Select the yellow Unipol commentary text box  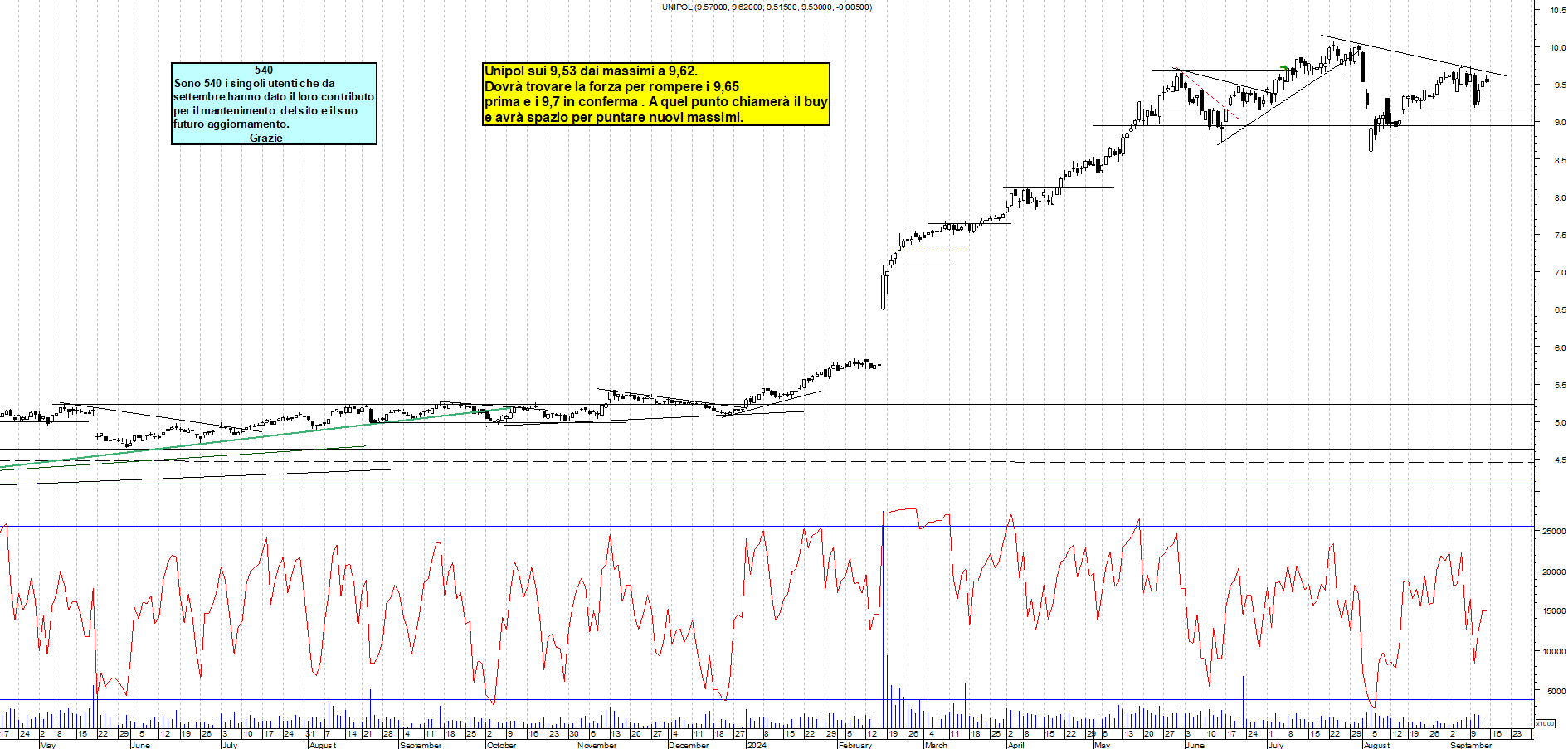[656, 94]
